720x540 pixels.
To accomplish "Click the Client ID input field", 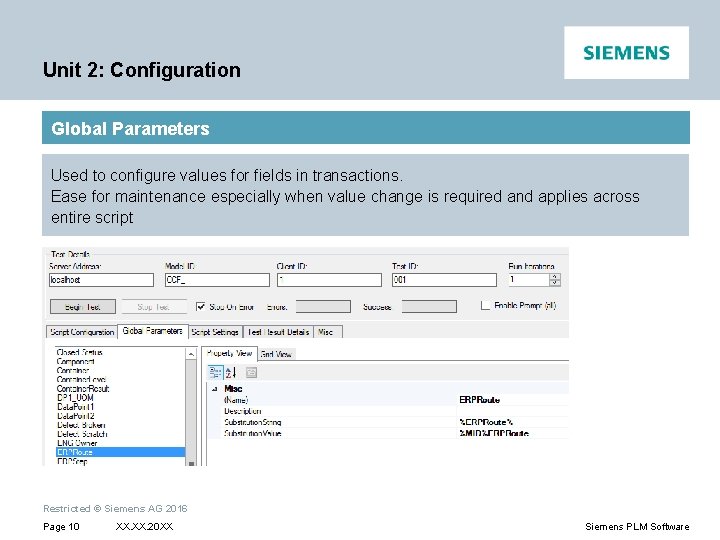I will pos(329,280).
